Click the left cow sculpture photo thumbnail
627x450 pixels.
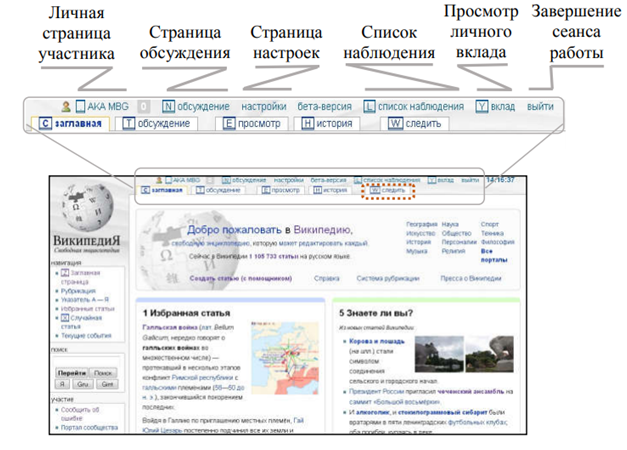(x=439, y=354)
